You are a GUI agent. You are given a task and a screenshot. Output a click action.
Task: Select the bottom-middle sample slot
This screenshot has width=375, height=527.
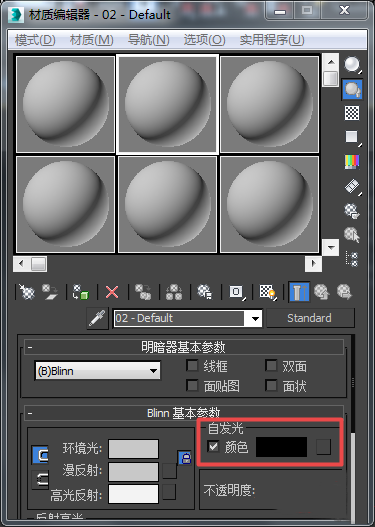coord(167,204)
